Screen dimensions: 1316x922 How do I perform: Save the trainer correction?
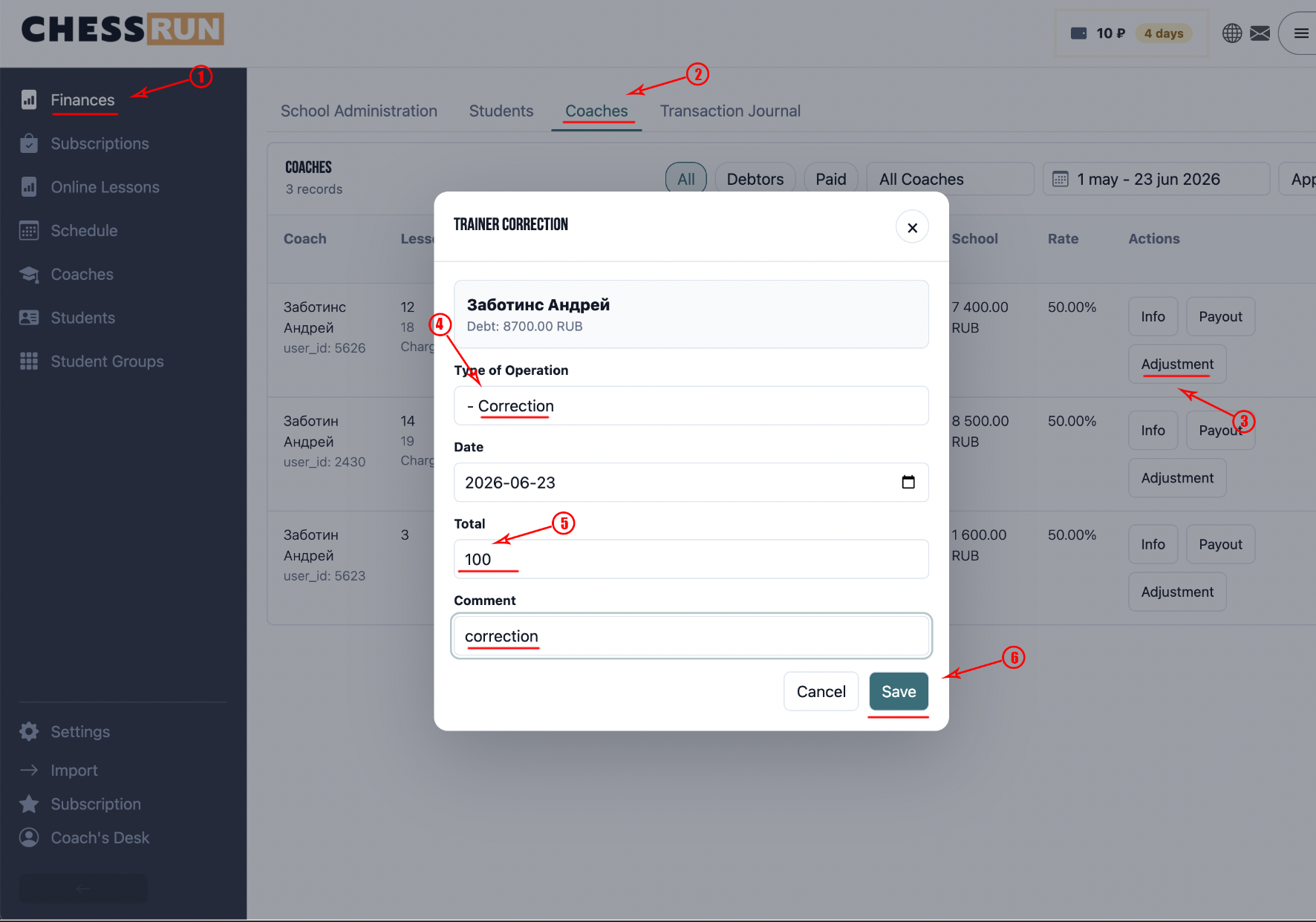[899, 691]
